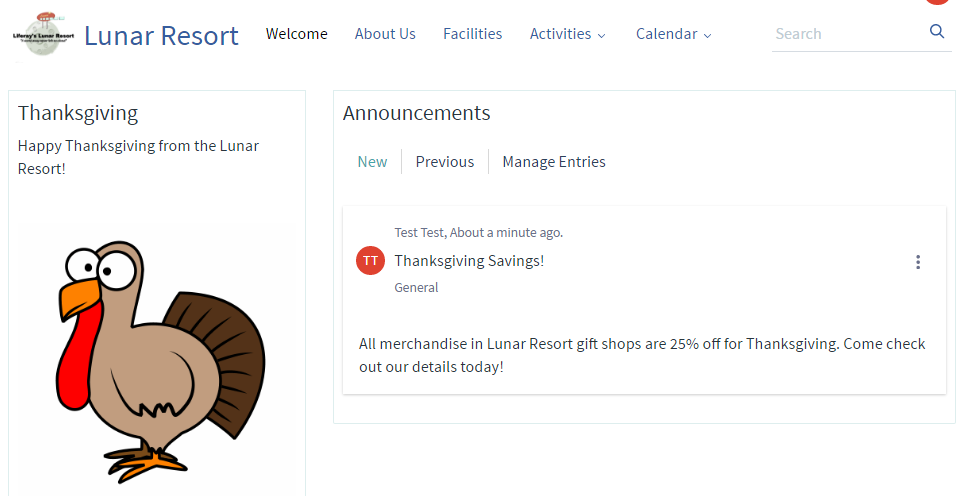
Task: Click the red TT user avatar
Action: coord(371,261)
